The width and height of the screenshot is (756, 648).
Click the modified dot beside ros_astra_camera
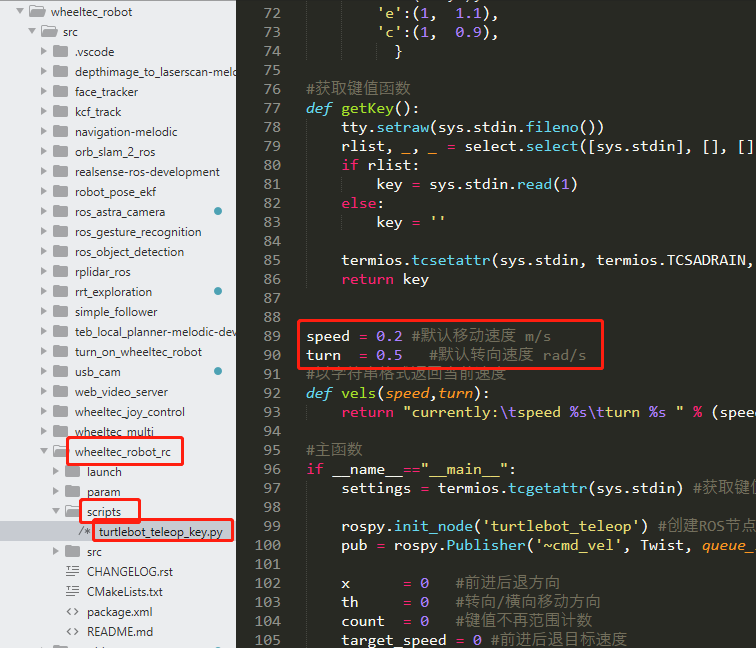click(x=218, y=212)
